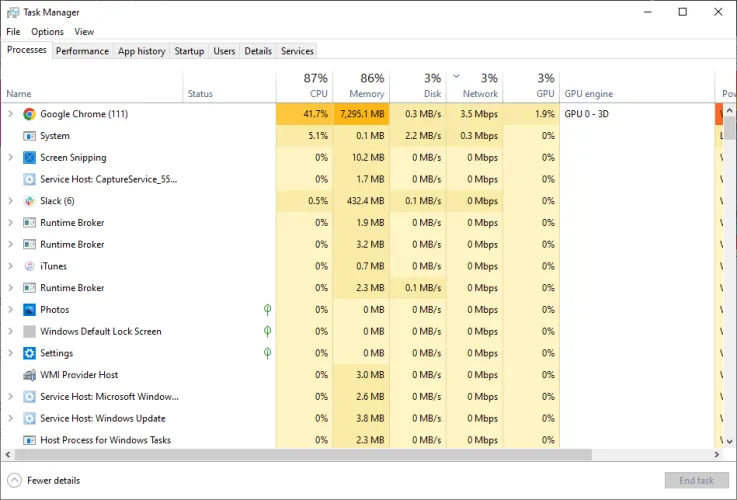Click the Windows Default Lock Screen icon

click(29, 332)
